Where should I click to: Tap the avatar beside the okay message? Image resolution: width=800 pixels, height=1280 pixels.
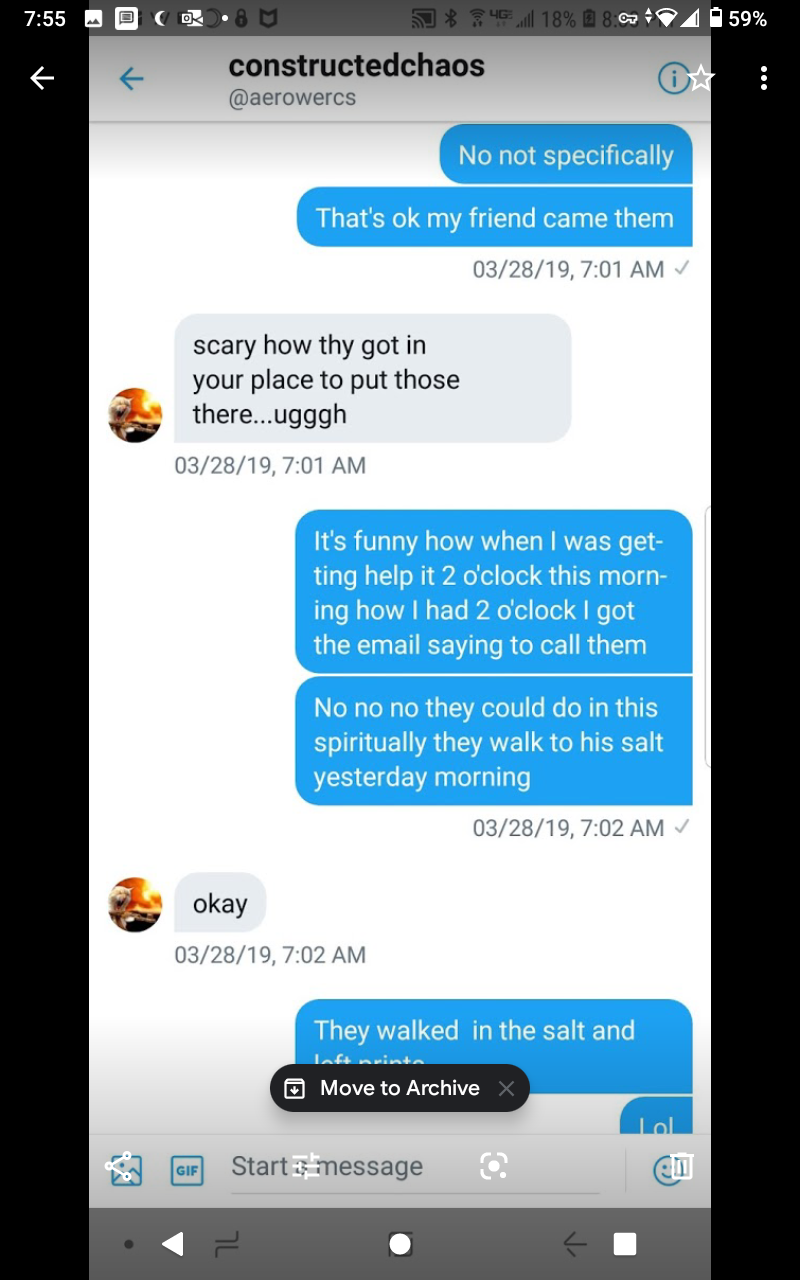click(135, 905)
